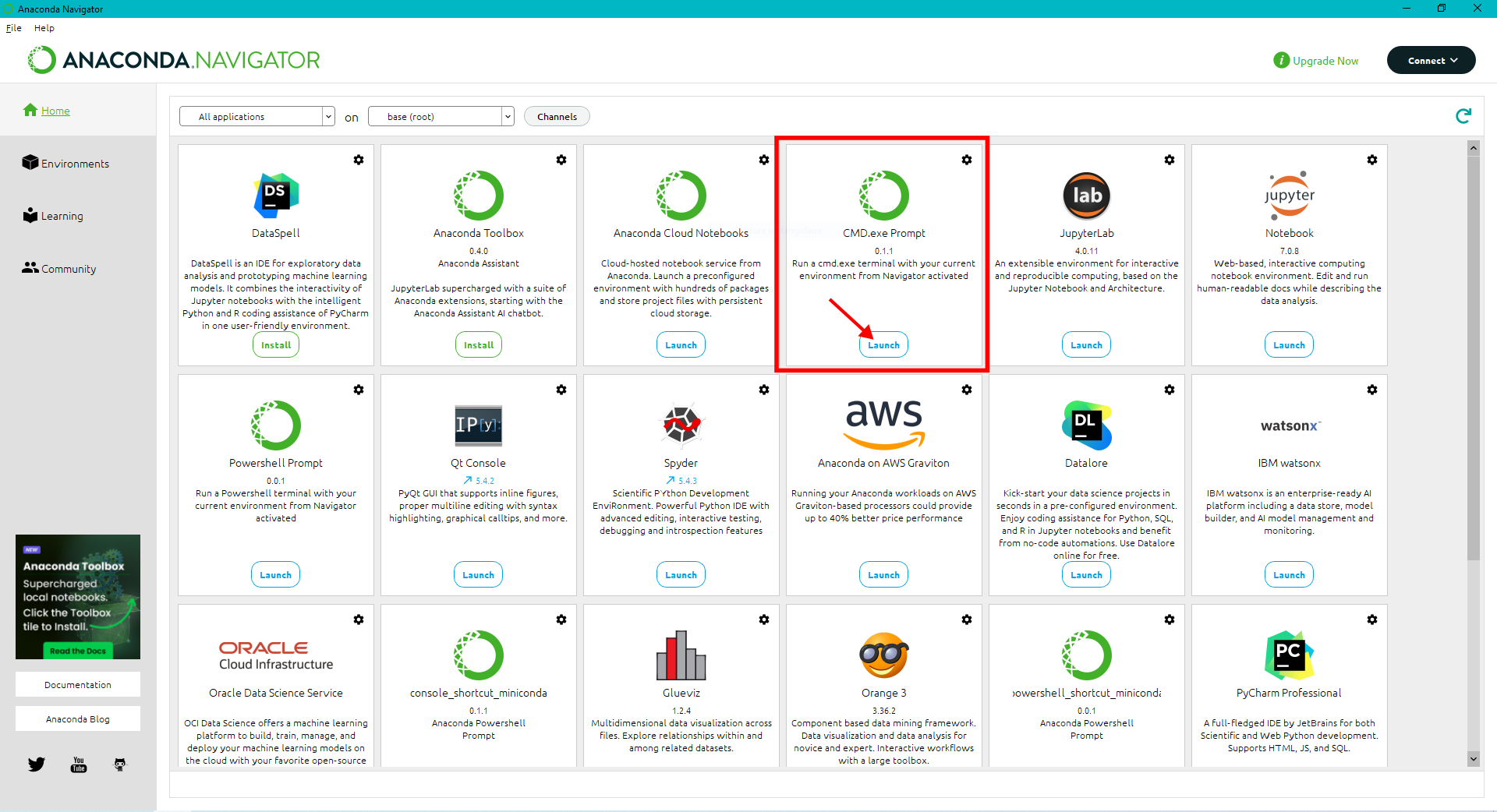This screenshot has height=812, width=1497.
Task: Open the File menu
Action: (x=14, y=28)
